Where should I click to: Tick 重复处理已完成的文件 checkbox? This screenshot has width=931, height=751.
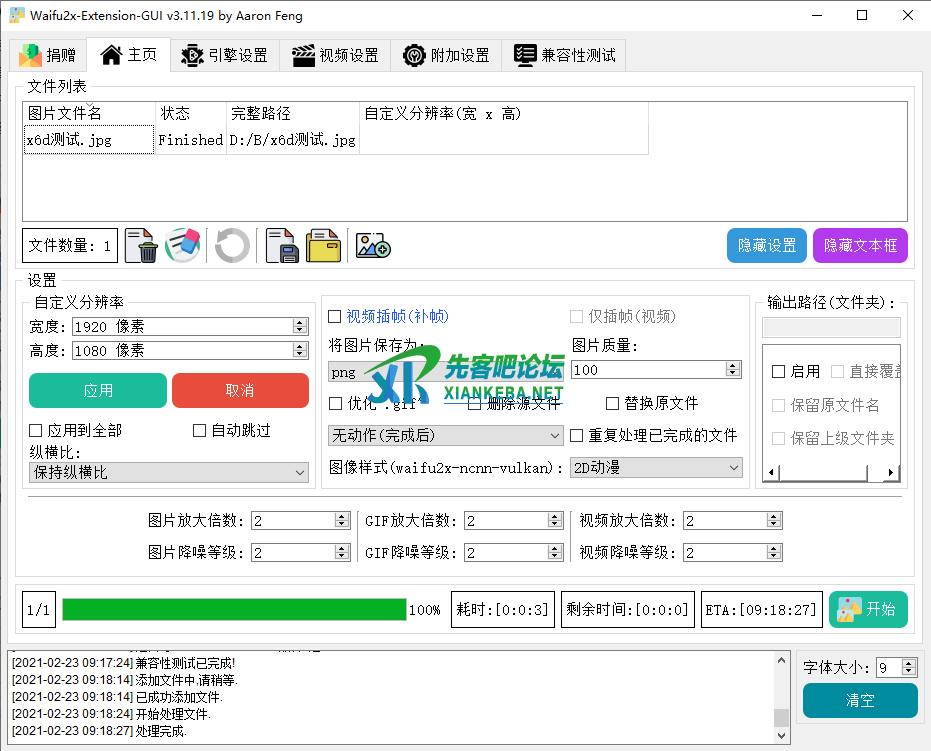click(577, 435)
